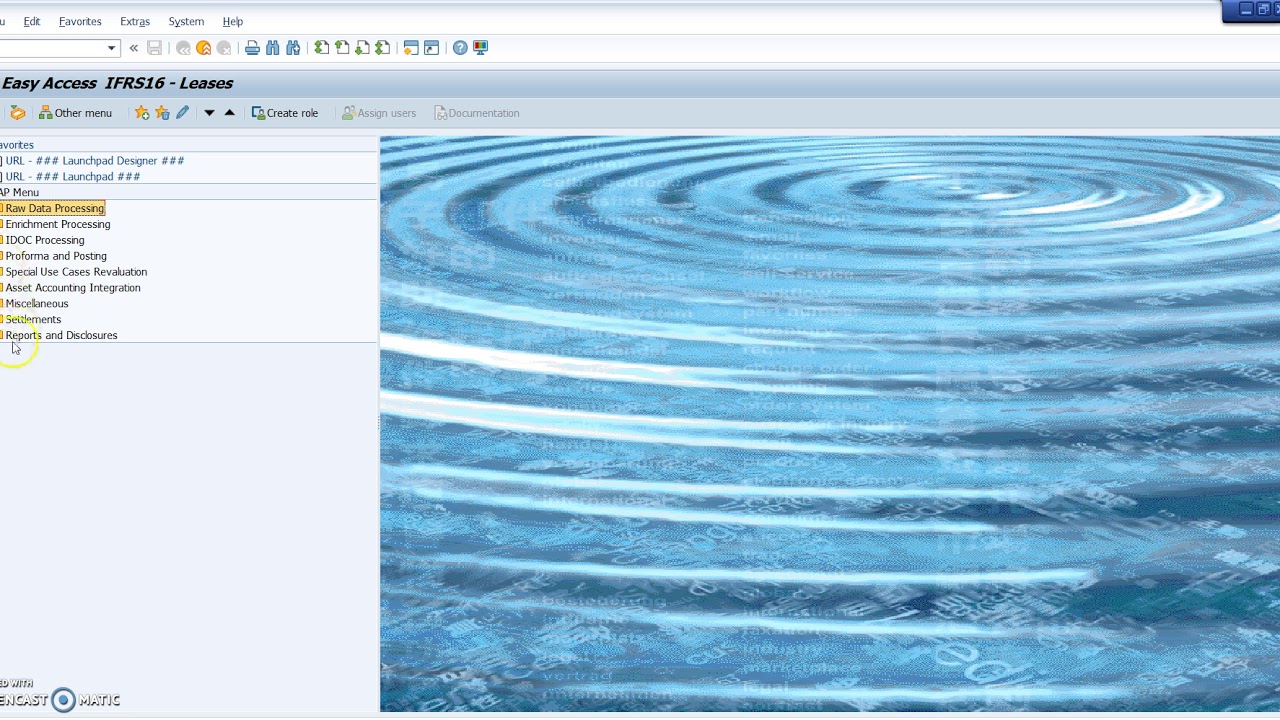Select URL ### Launchpad ### favorite
1280x720 pixels.
(72, 176)
